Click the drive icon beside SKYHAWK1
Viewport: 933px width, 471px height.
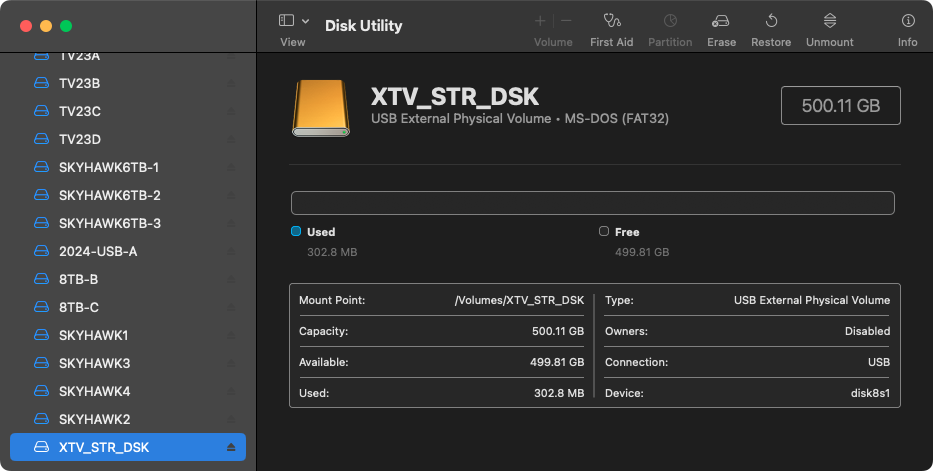coord(41,335)
